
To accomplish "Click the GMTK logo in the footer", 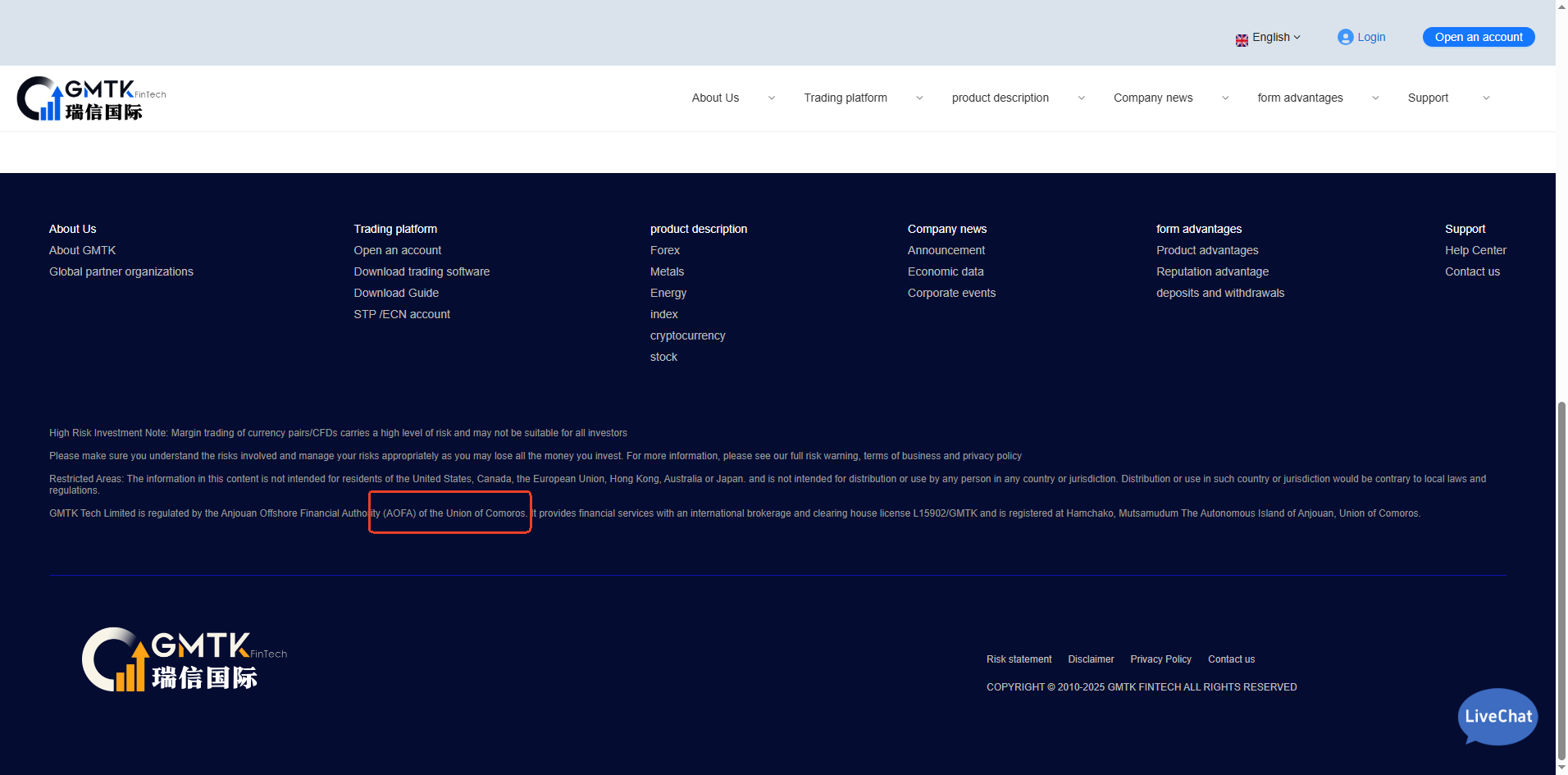I will pos(185,660).
